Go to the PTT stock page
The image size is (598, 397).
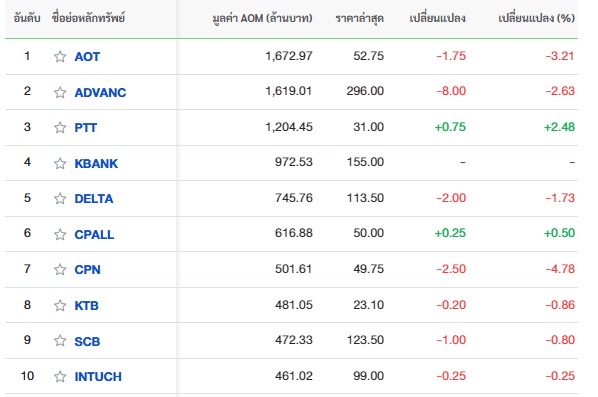coord(86,127)
